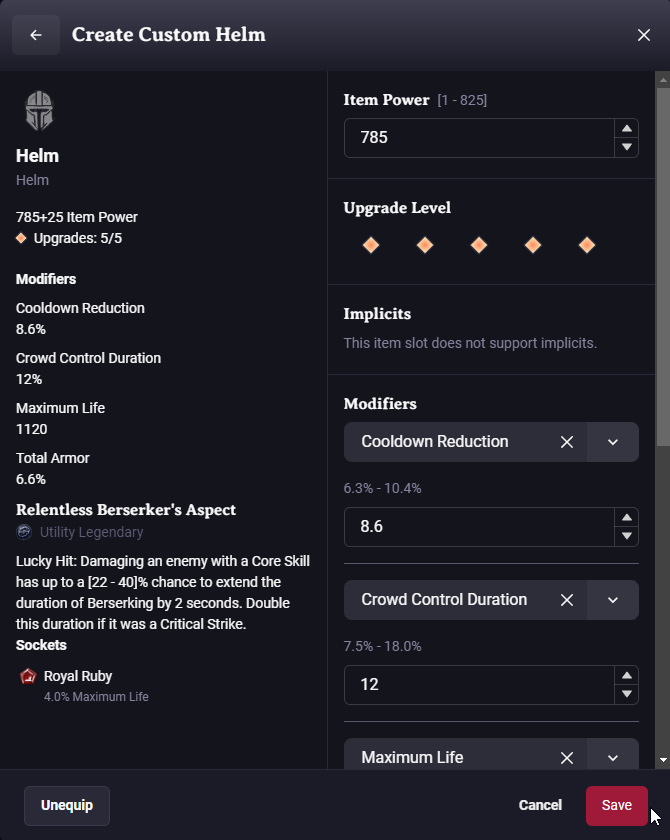Image resolution: width=670 pixels, height=840 pixels.
Task: Set upgrade level to first diamond
Action: point(371,245)
